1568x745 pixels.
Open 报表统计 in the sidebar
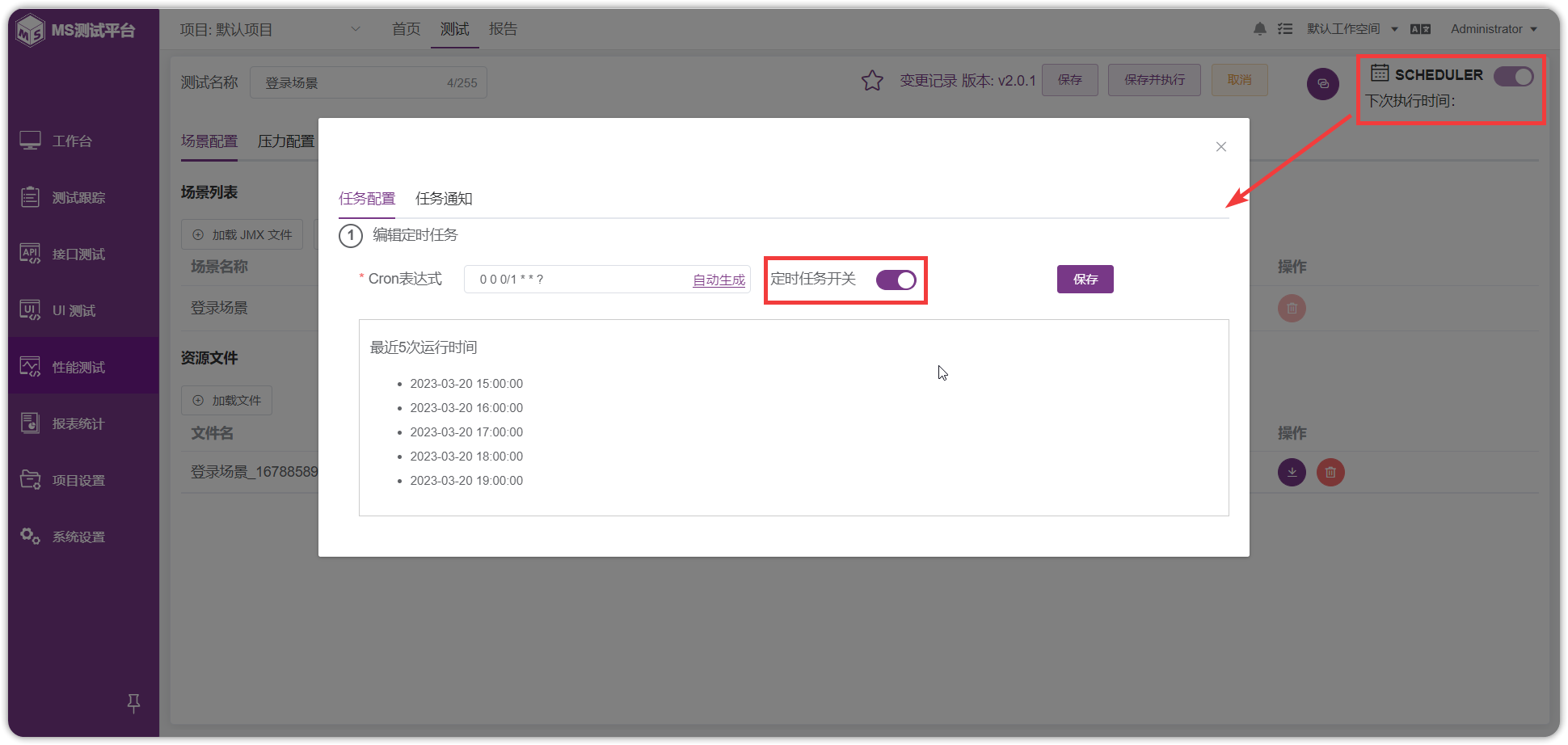click(83, 423)
